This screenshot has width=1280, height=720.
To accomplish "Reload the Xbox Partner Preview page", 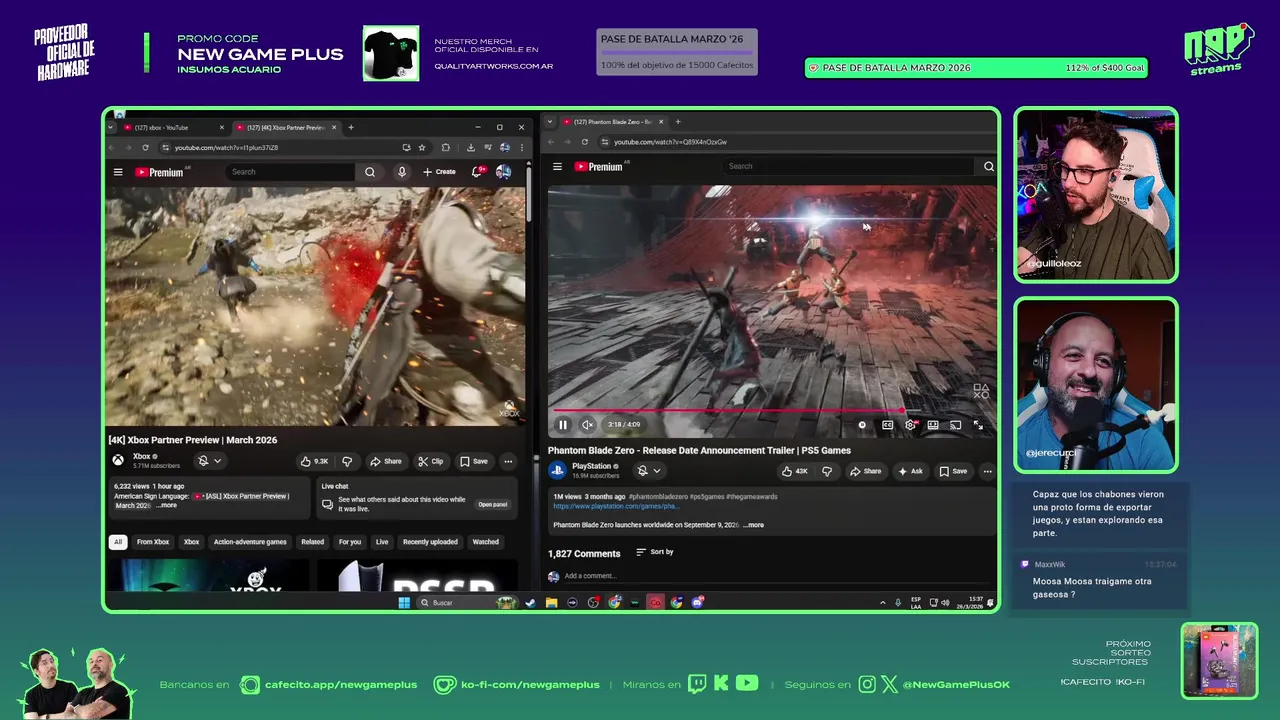I will coord(145,147).
